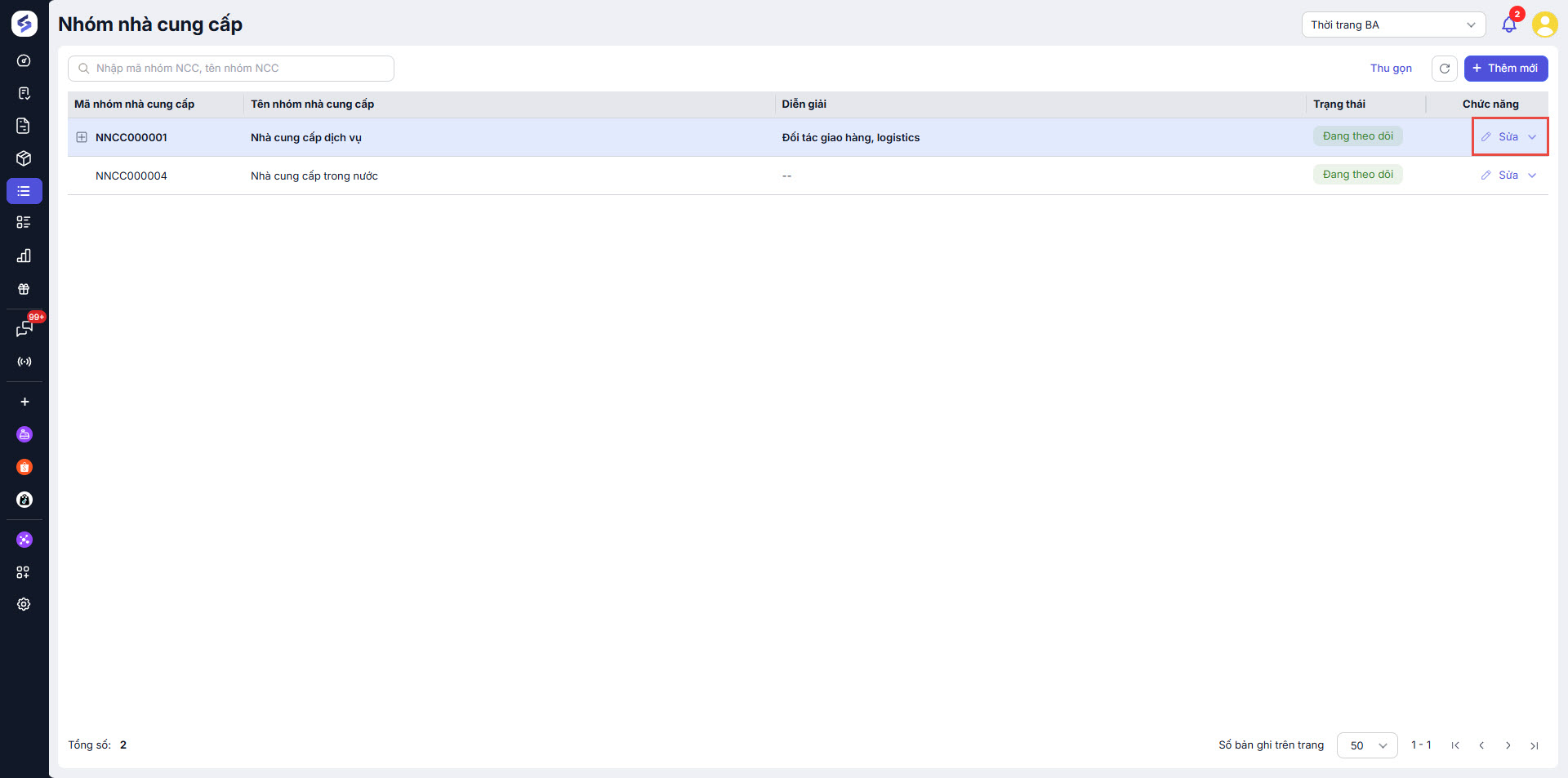1568x778 pixels.
Task: Open the chat messages icon with 99+ badge
Action: coord(24,328)
